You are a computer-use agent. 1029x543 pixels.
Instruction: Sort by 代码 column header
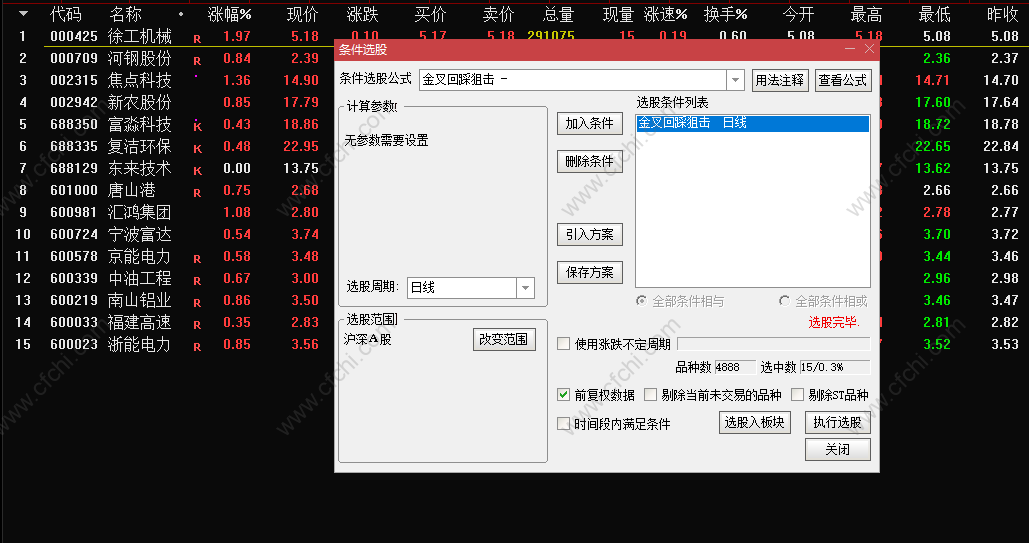point(66,14)
